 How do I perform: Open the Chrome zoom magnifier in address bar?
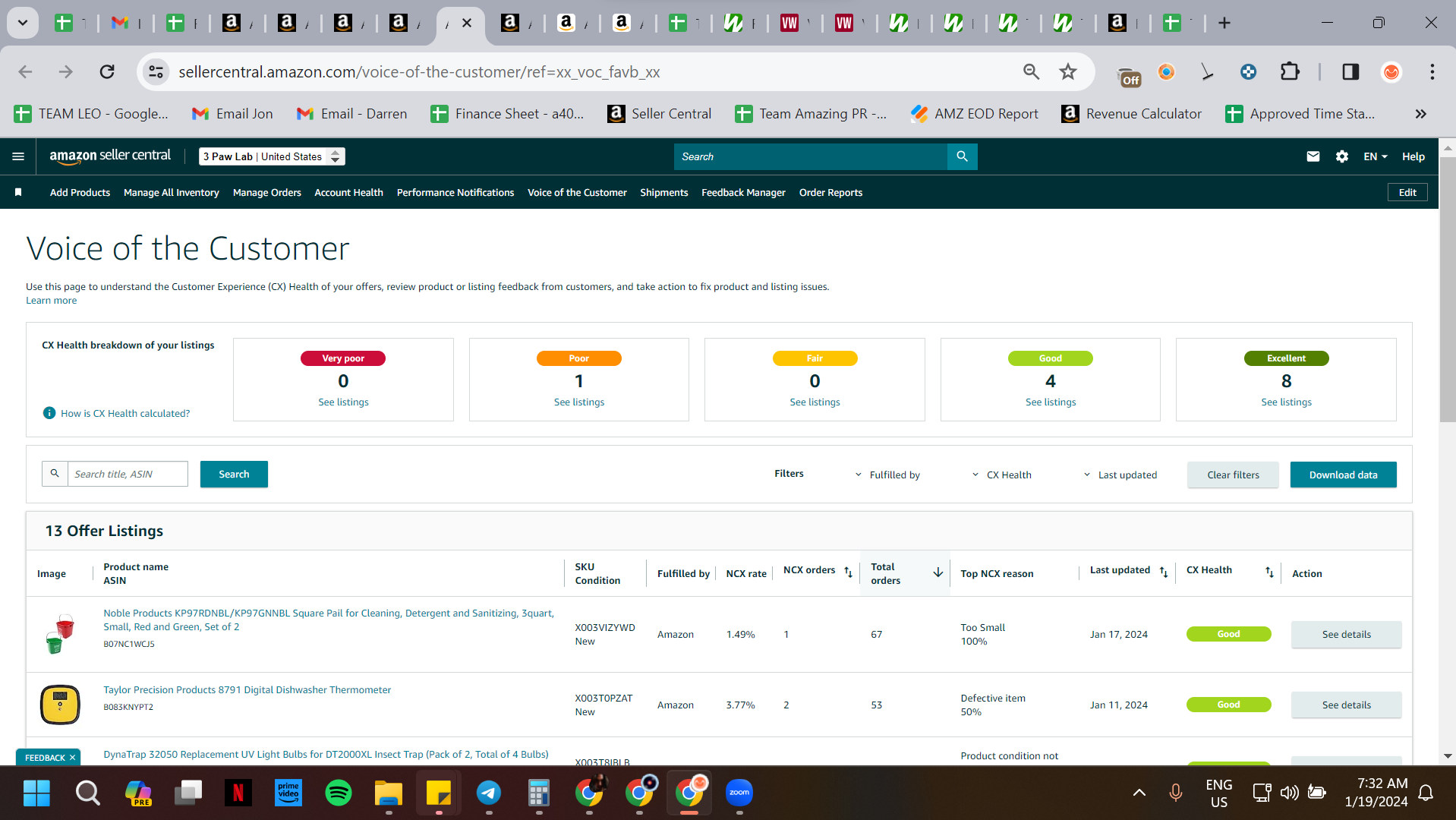(x=1031, y=72)
